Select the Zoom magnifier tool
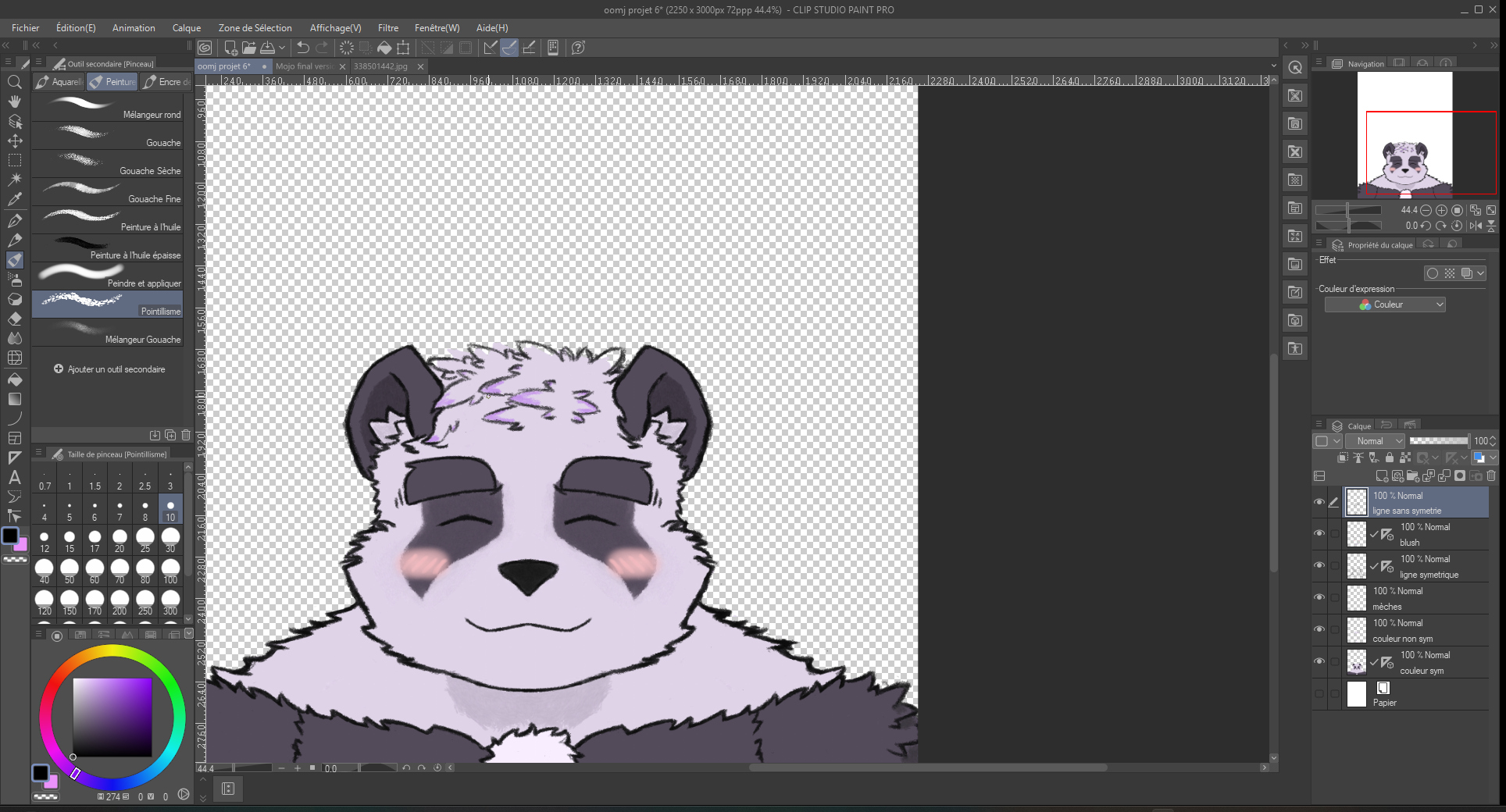 (14, 82)
